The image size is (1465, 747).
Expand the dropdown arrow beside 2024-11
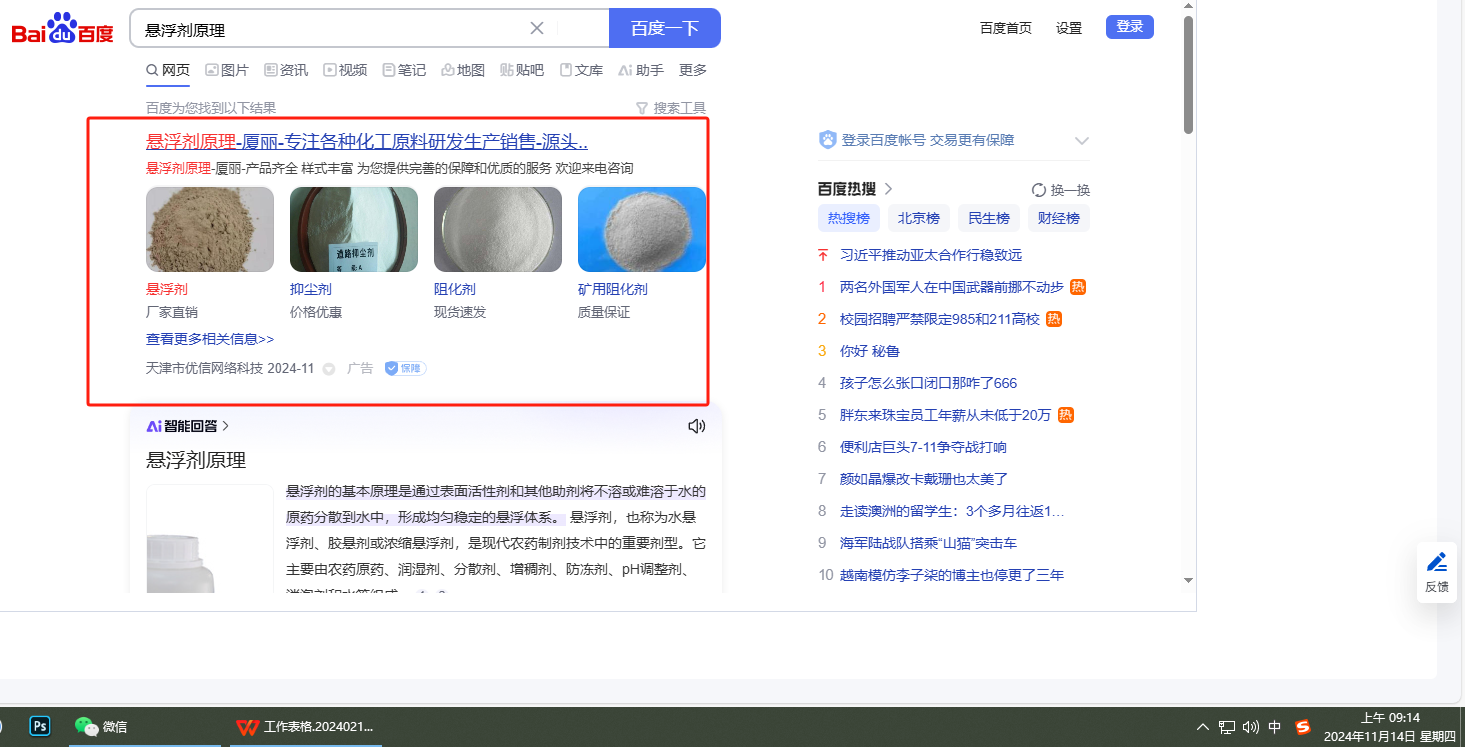[328, 369]
